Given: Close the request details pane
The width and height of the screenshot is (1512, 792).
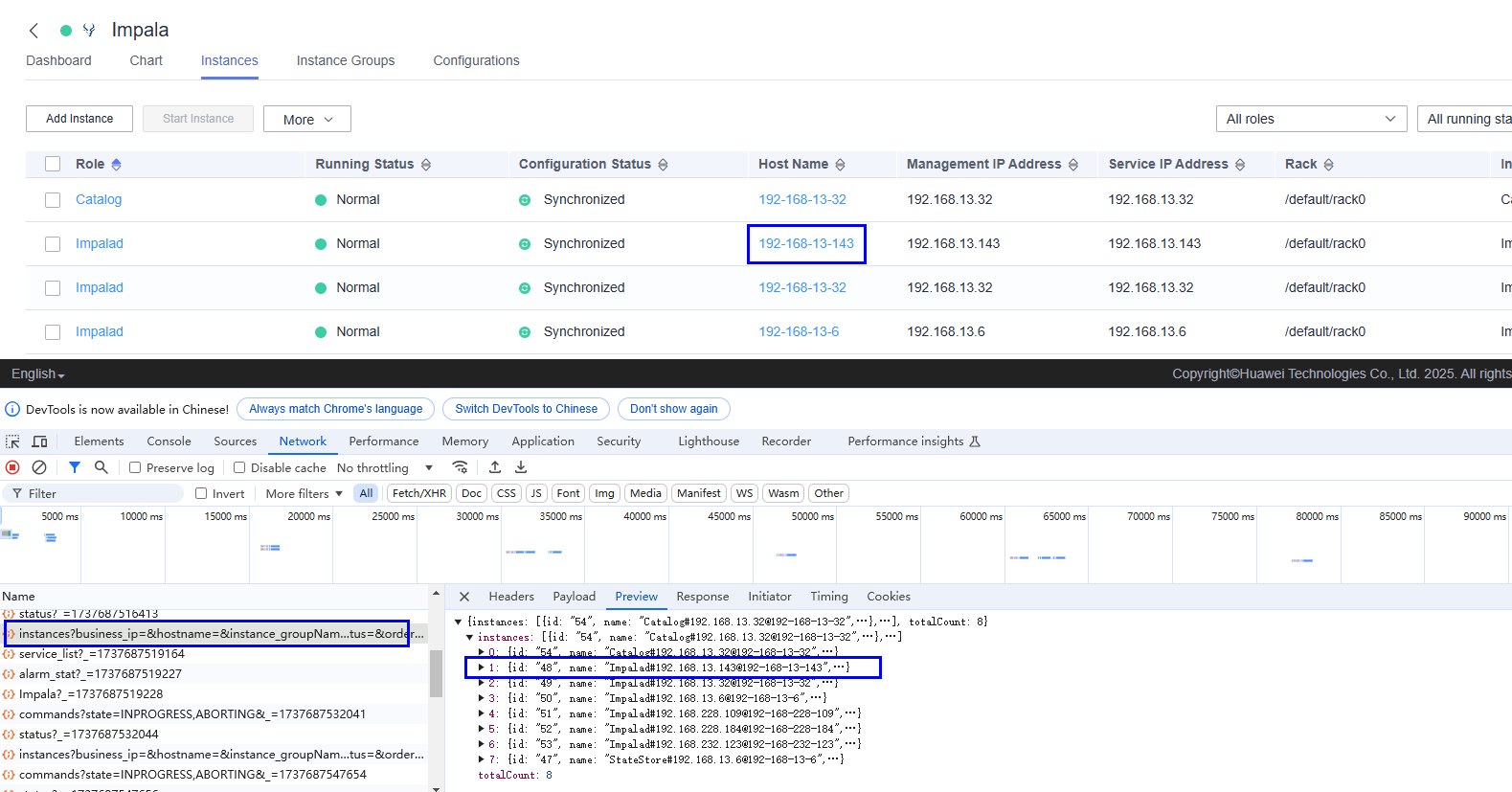Looking at the screenshot, I should [x=464, y=597].
